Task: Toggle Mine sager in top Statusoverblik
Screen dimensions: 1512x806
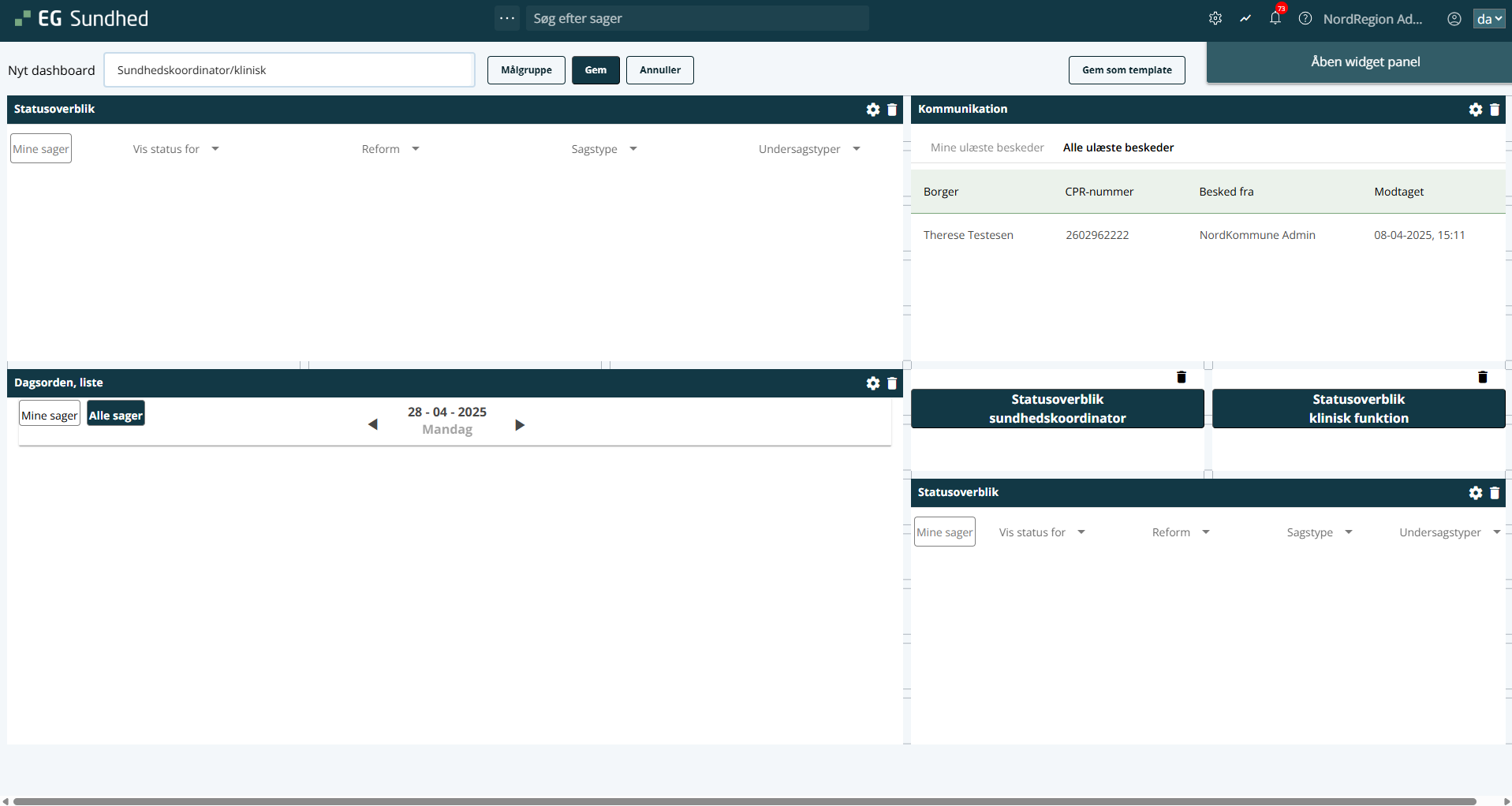Action: click(41, 149)
